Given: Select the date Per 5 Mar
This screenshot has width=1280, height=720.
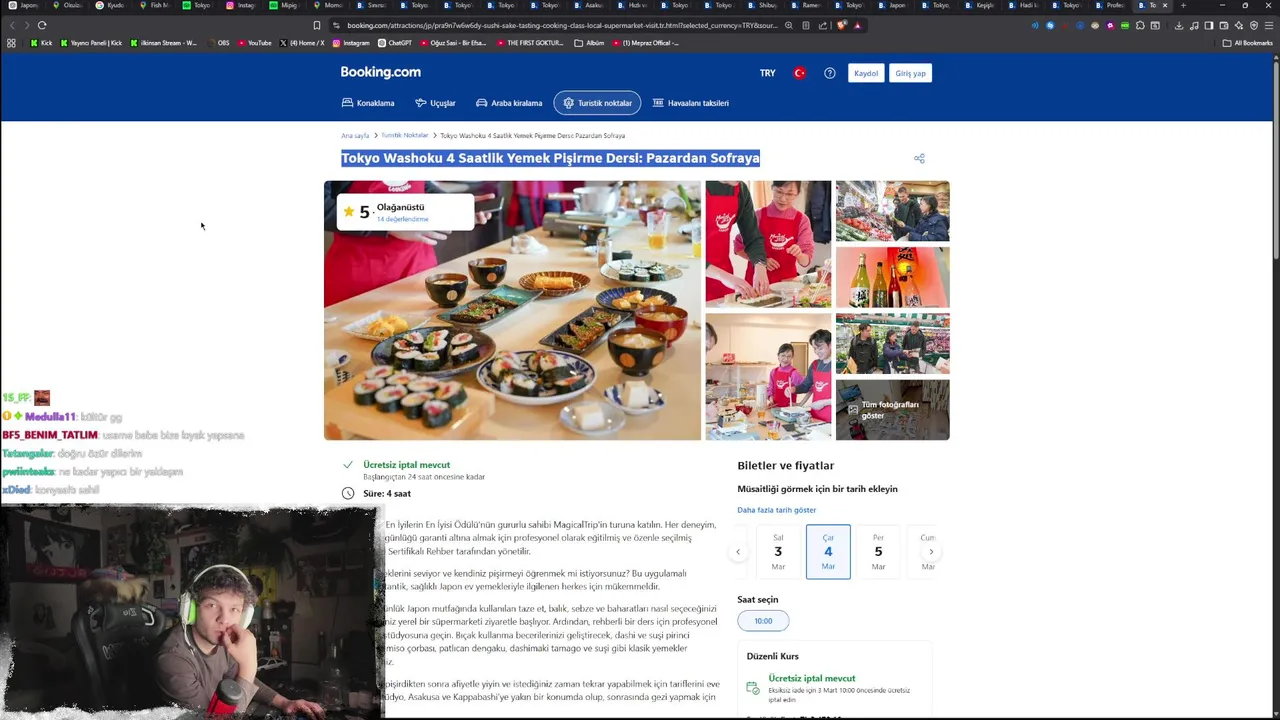Looking at the screenshot, I should tap(878, 552).
